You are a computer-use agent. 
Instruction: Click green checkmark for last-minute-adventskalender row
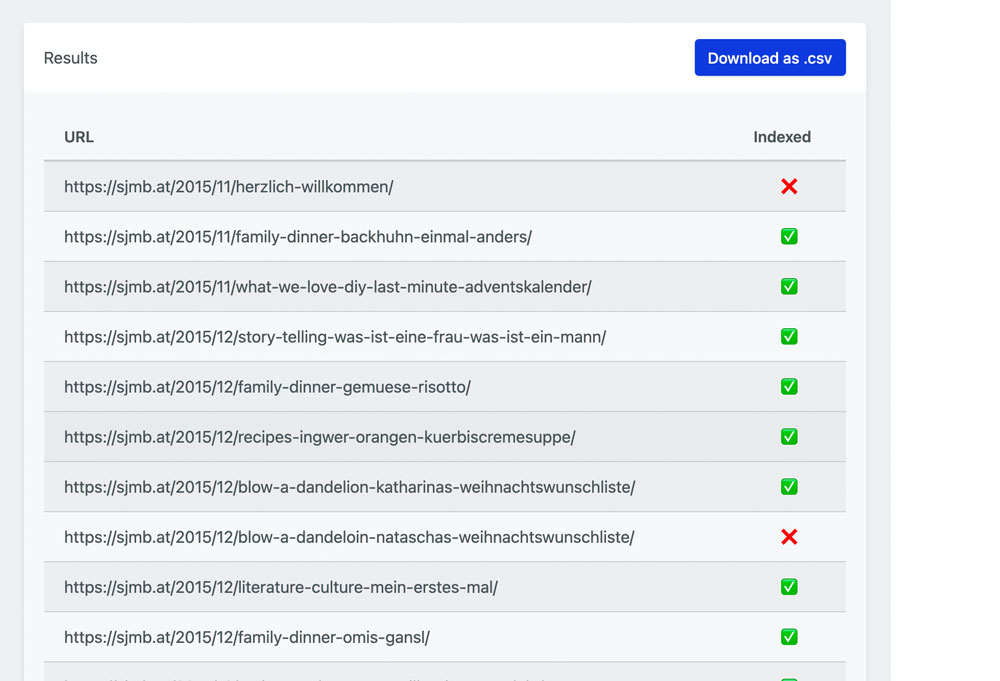(789, 287)
